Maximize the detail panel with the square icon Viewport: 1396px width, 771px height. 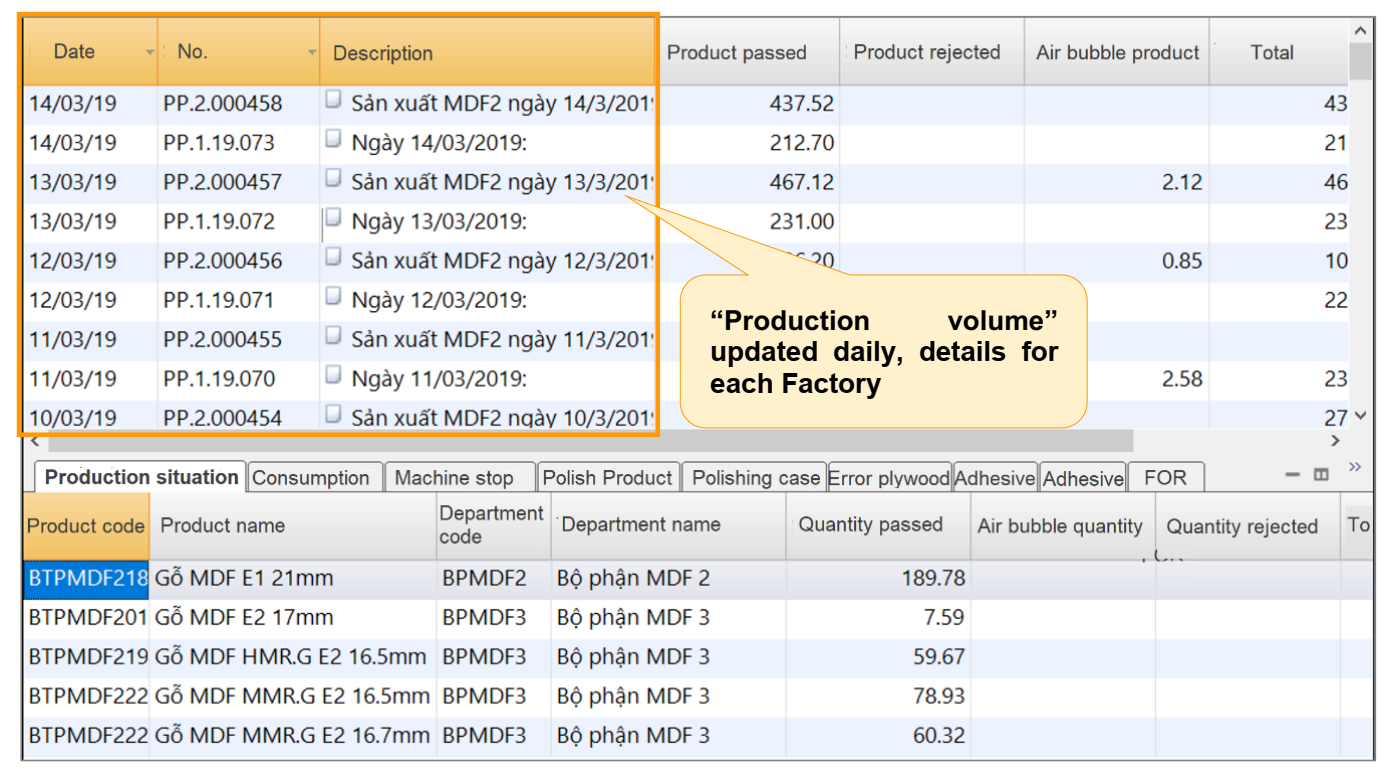point(1320,475)
